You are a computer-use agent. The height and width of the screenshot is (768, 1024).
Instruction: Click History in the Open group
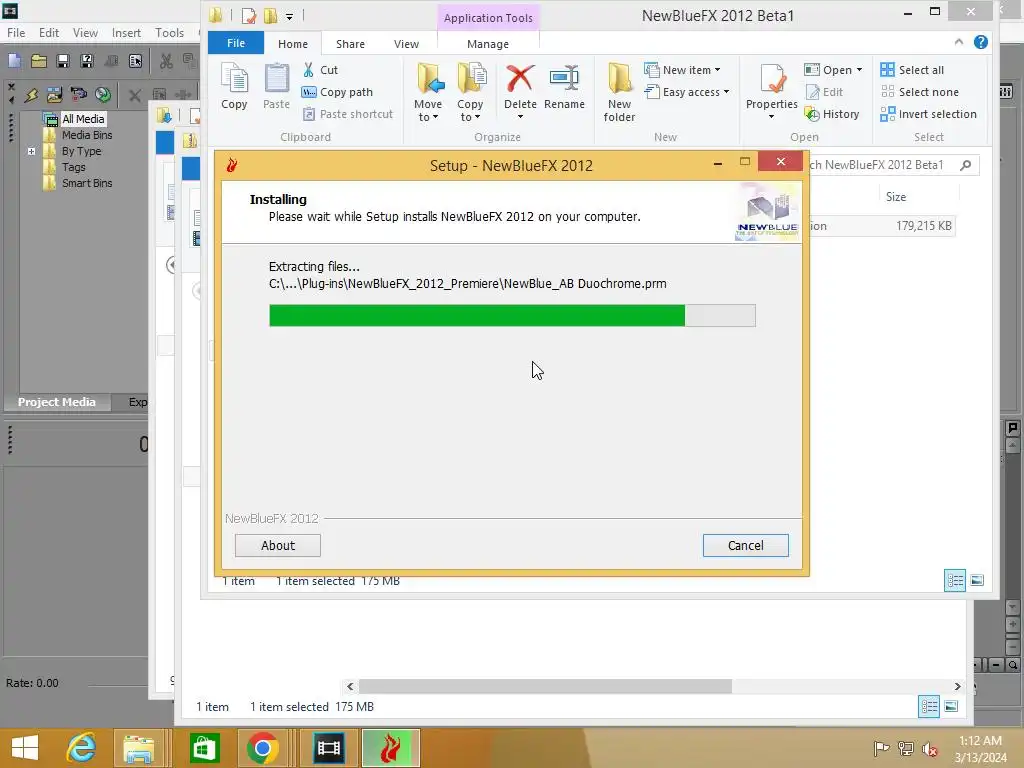click(x=832, y=114)
